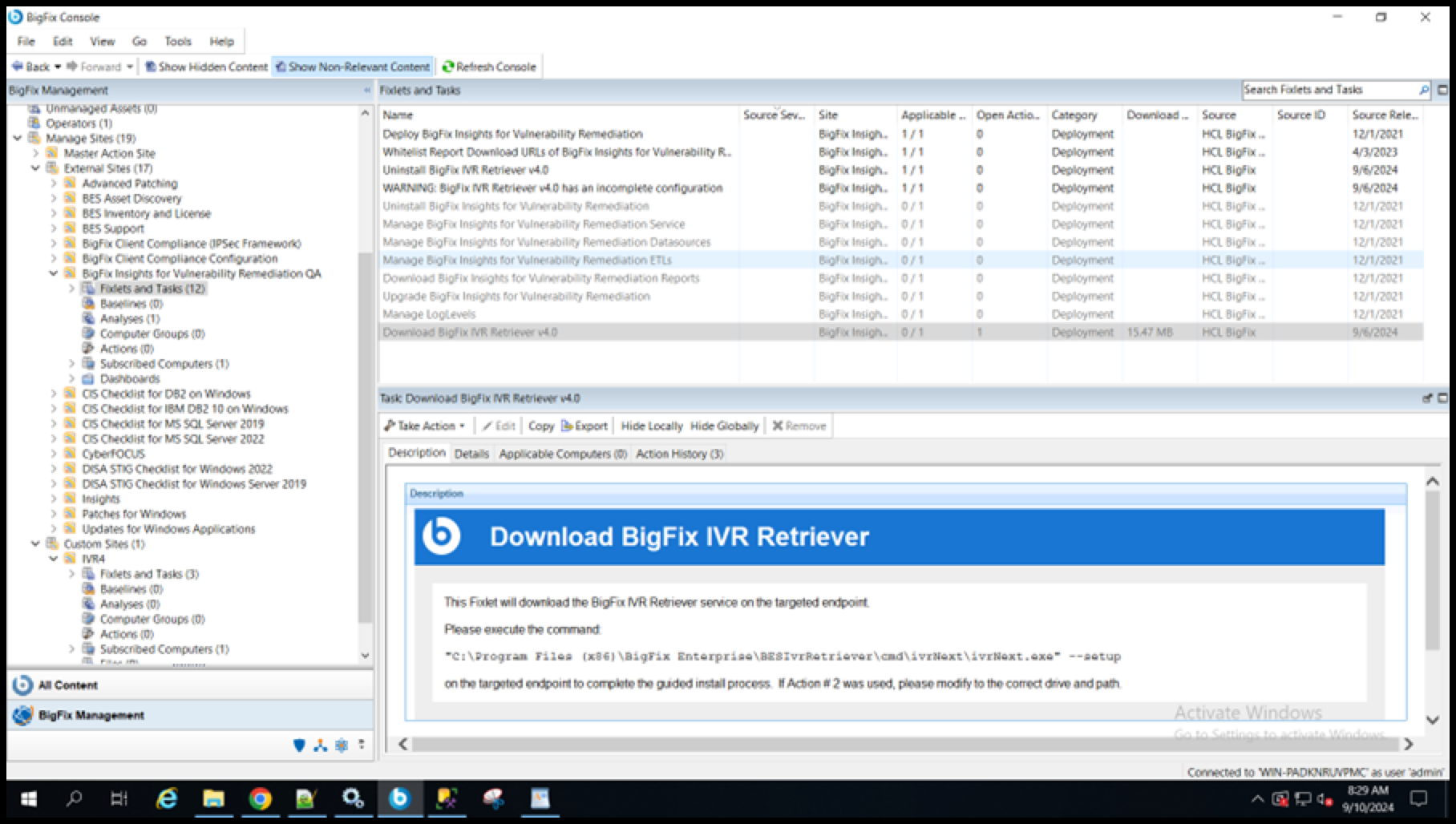Click the Back arrow toolbar button
The width and height of the screenshot is (1456, 824).
pyautogui.click(x=30, y=67)
